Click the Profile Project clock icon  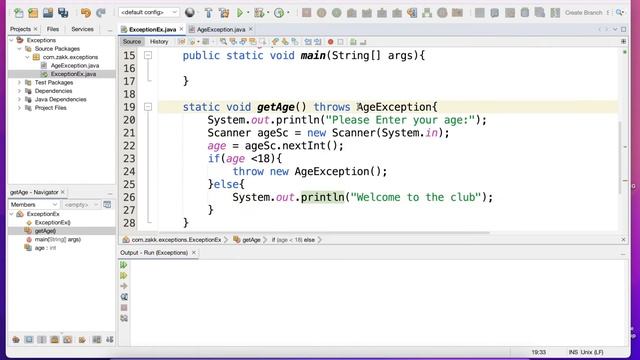point(279,13)
